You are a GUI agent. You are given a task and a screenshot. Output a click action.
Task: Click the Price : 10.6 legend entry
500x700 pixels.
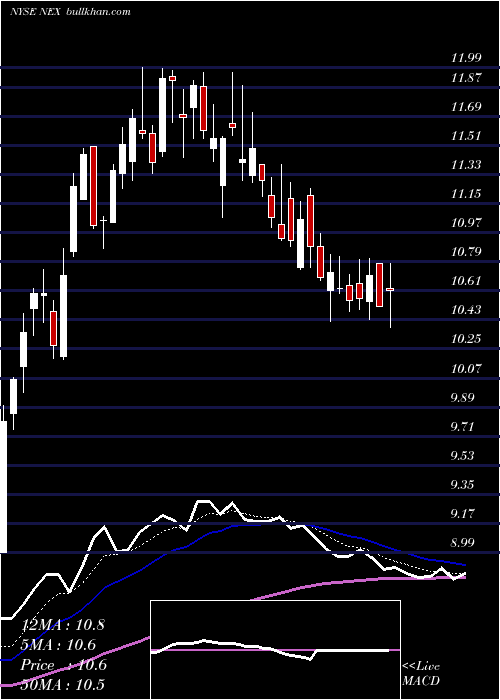pos(62,665)
